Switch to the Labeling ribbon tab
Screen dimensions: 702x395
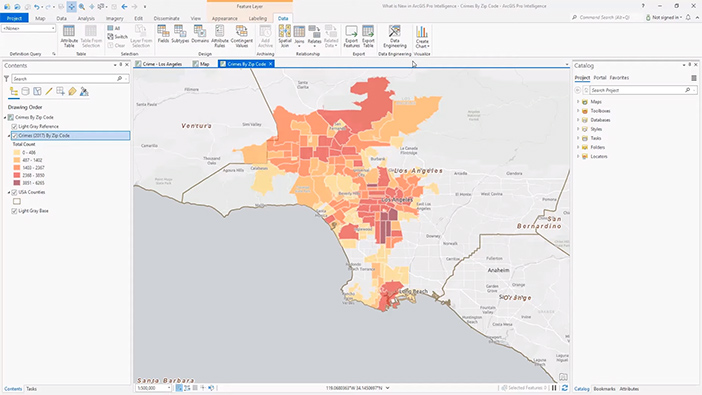(258, 18)
